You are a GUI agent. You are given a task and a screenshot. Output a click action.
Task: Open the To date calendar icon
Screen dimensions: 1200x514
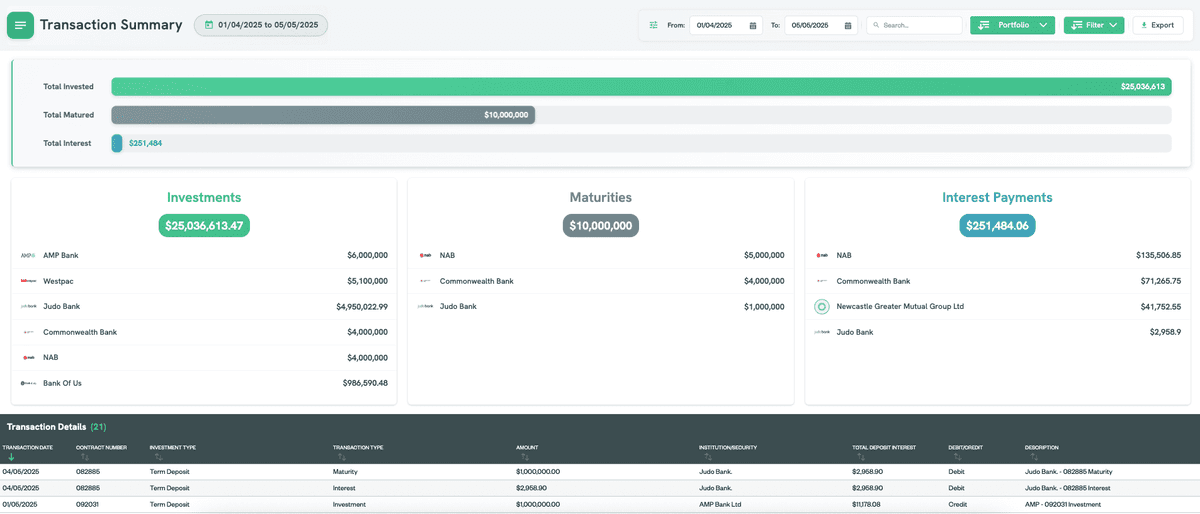click(x=848, y=25)
